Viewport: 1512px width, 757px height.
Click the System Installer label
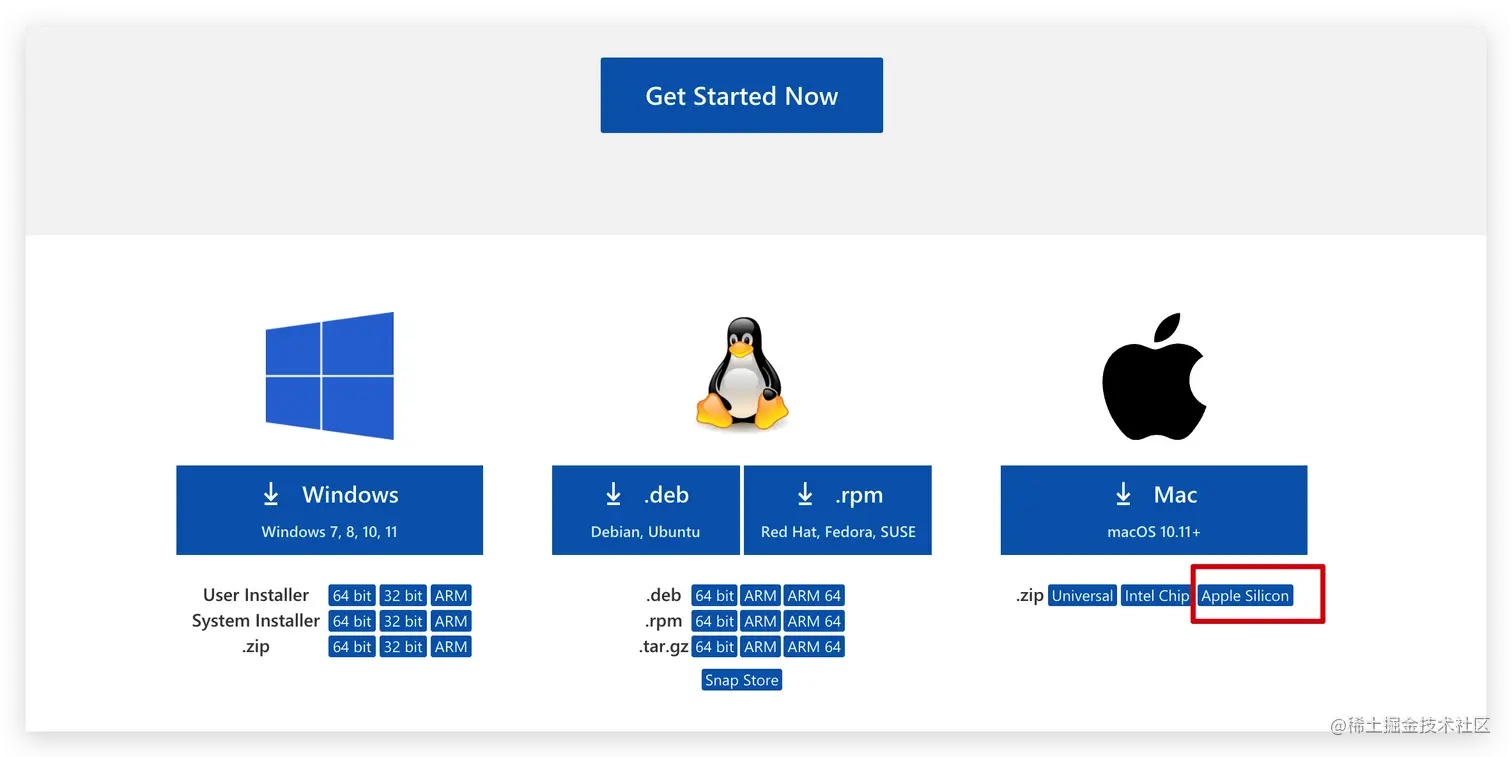tap(256, 621)
